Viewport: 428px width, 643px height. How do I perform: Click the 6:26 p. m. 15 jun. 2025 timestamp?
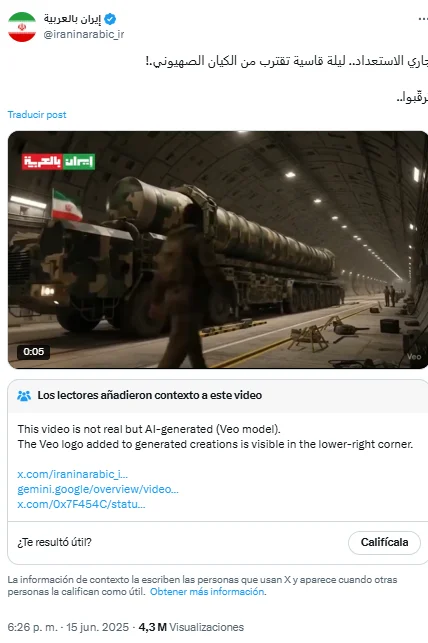(x=68, y=627)
